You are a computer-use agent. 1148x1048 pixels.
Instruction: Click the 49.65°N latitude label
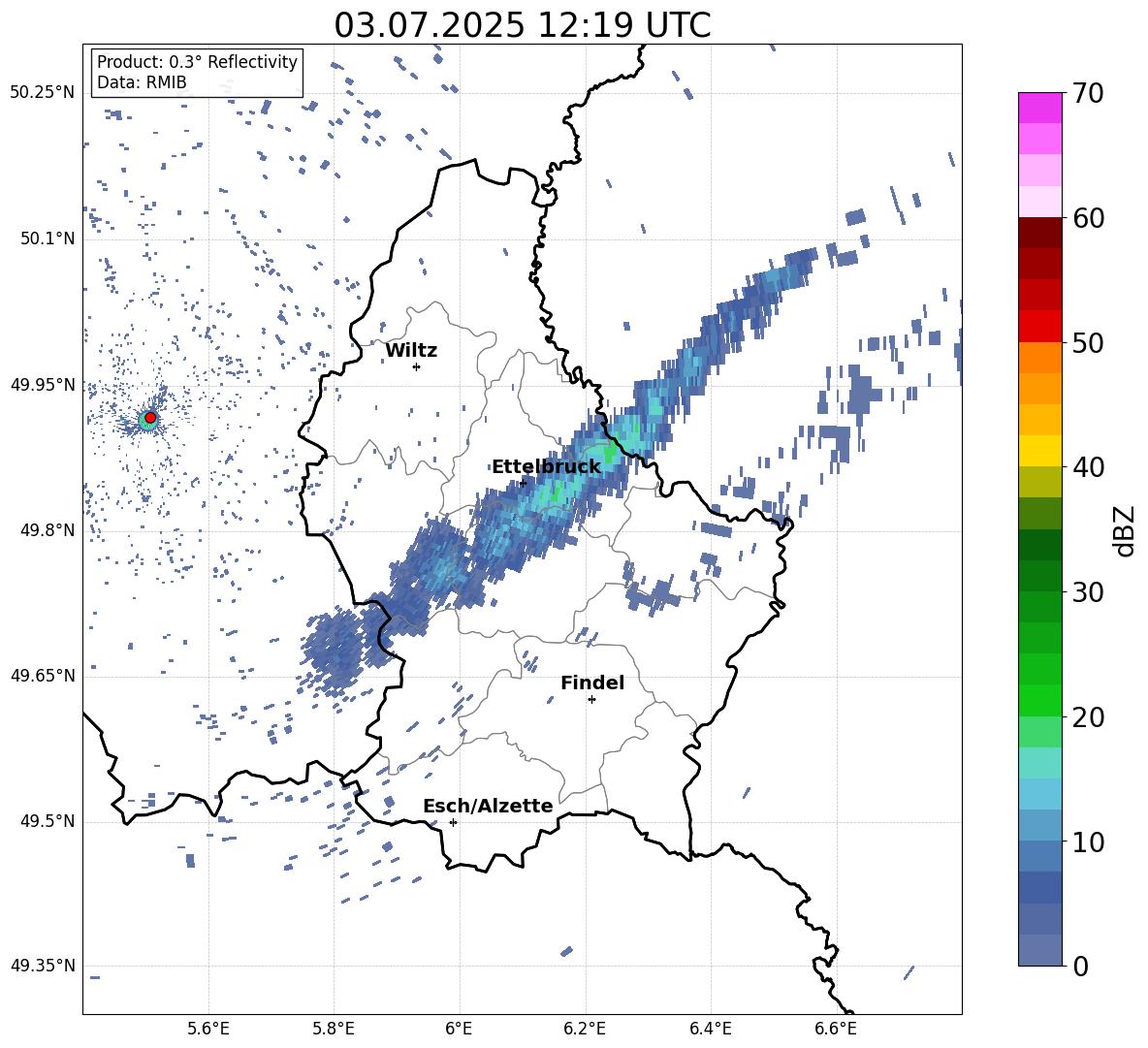click(x=43, y=676)
